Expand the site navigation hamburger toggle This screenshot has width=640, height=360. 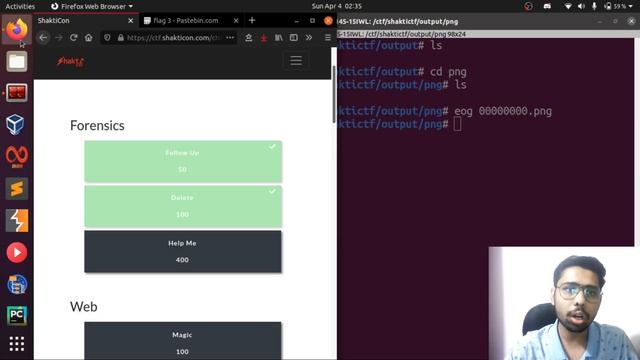pos(296,61)
